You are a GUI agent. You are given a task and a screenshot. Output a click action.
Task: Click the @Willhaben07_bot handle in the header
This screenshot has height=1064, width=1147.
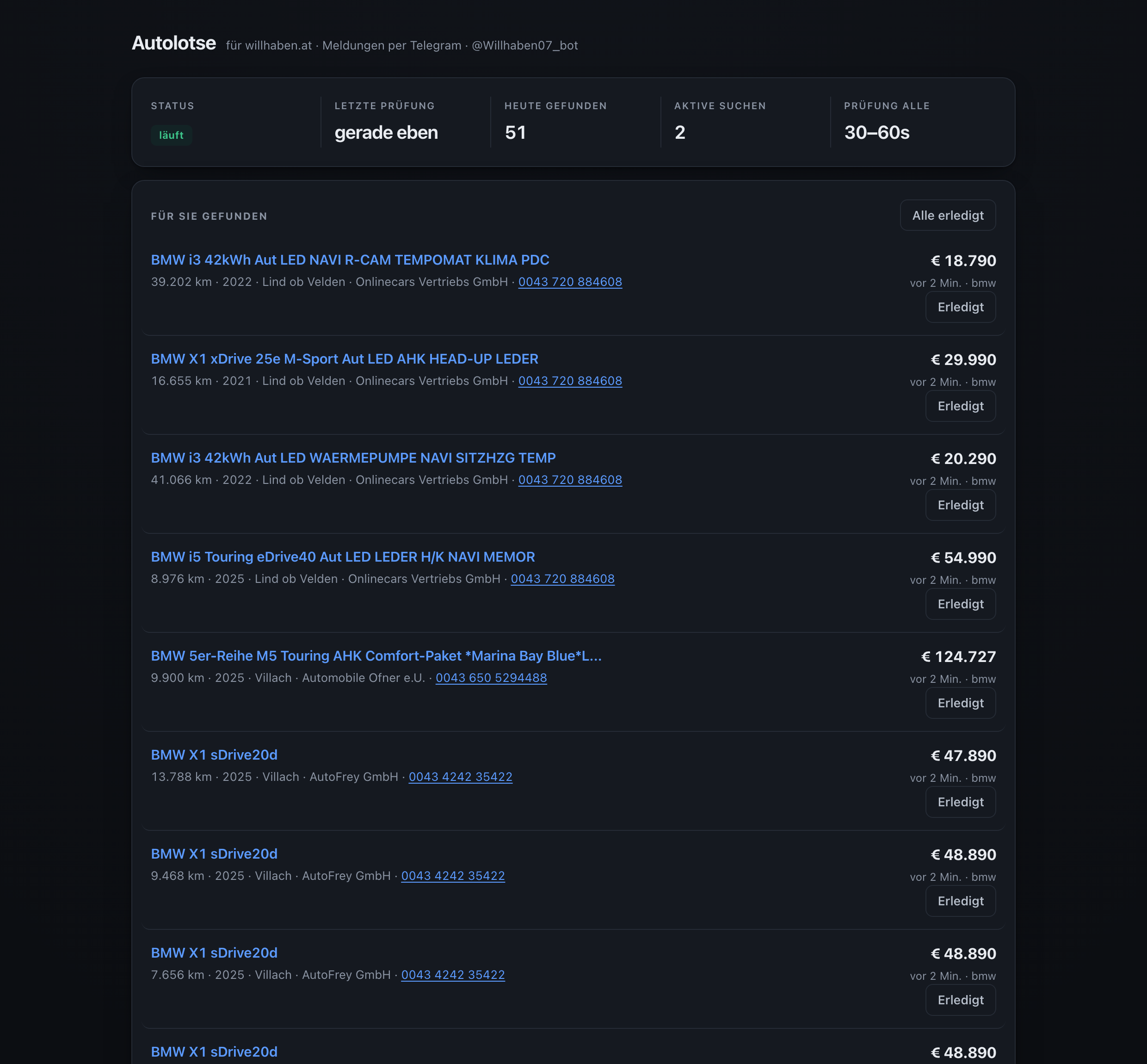(525, 45)
